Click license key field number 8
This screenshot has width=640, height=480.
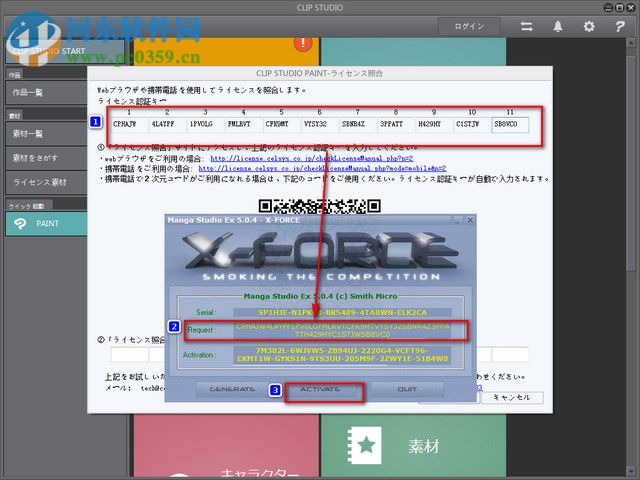click(x=396, y=124)
